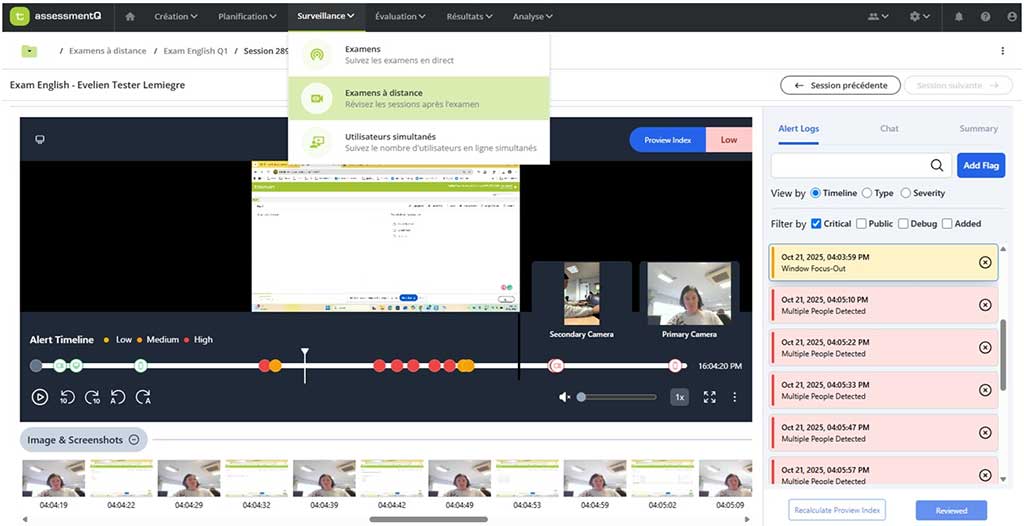Image resolution: width=1024 pixels, height=526 pixels.
Task: Change the 1x playback speed
Action: (679, 397)
